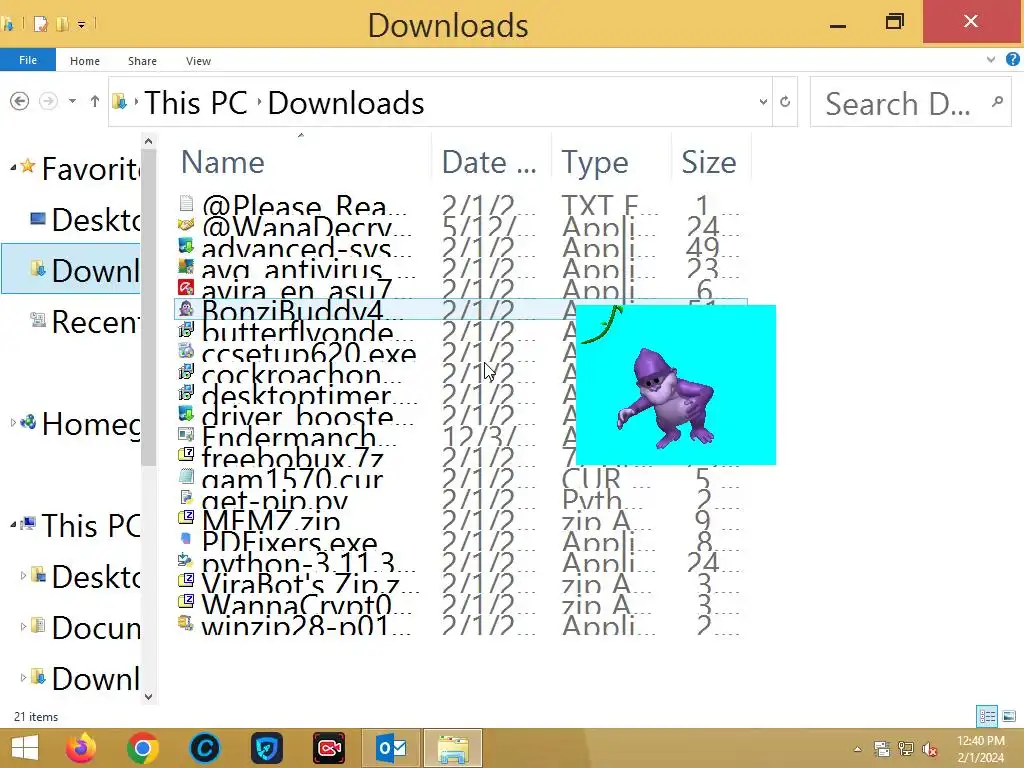
Task: Open the Share ribbon tab
Action: point(142,61)
